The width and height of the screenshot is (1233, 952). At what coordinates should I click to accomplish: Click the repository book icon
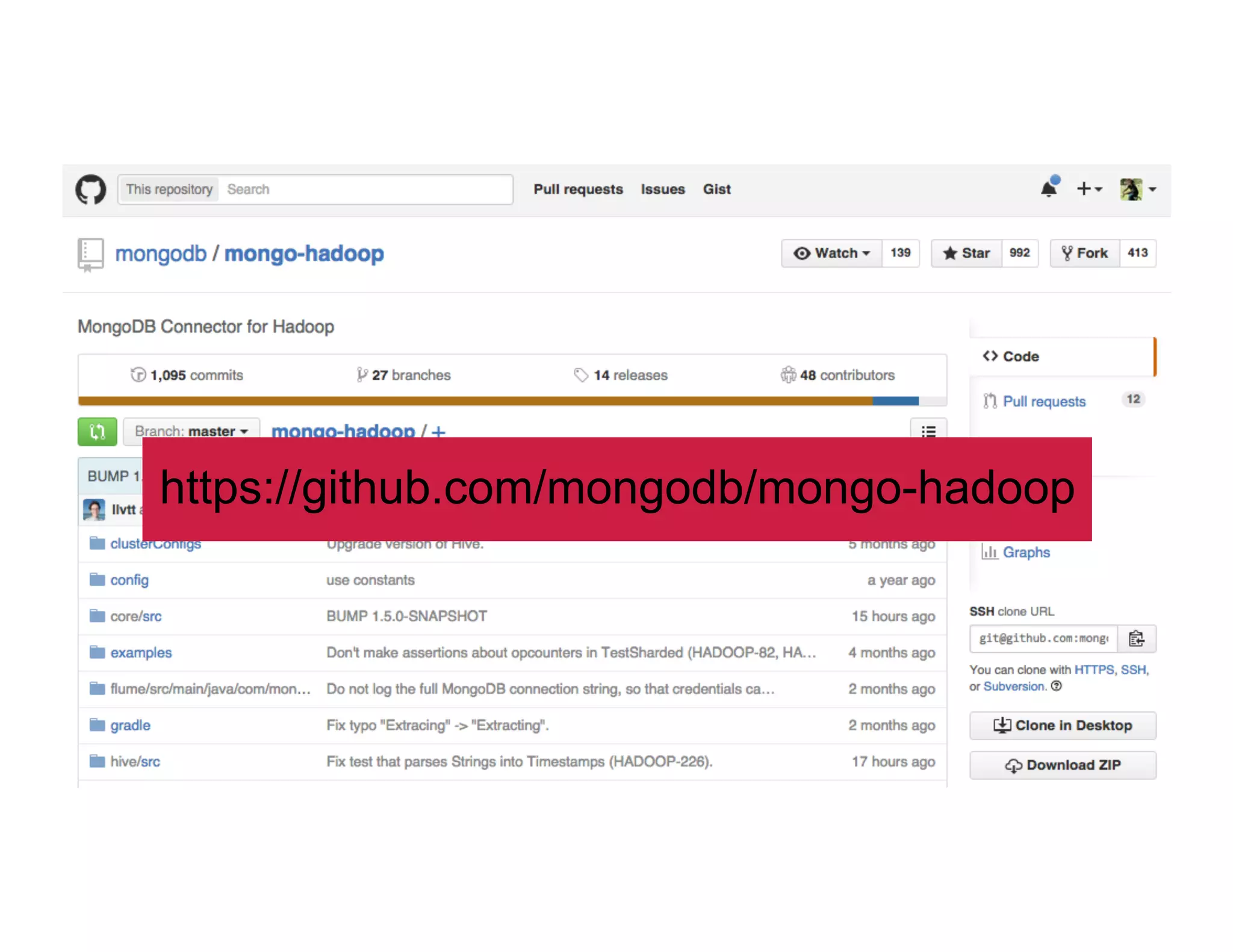[90, 255]
